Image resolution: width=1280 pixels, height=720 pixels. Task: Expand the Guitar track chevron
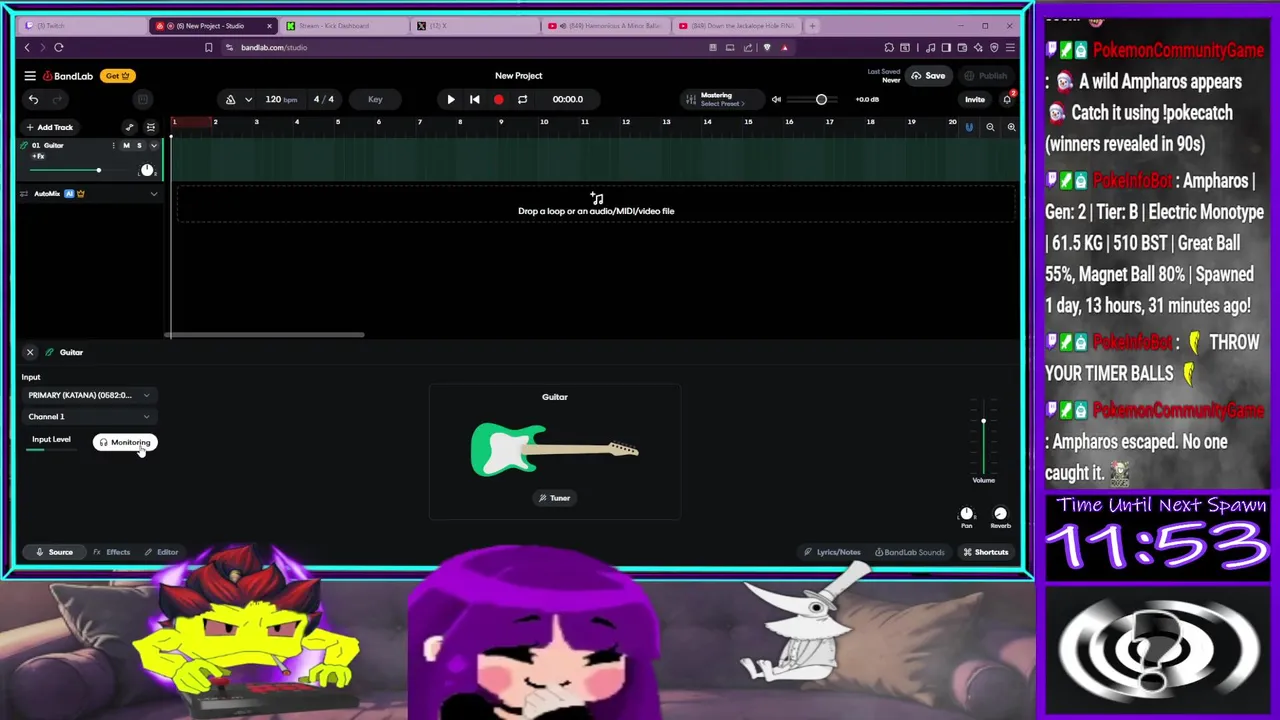(153, 146)
